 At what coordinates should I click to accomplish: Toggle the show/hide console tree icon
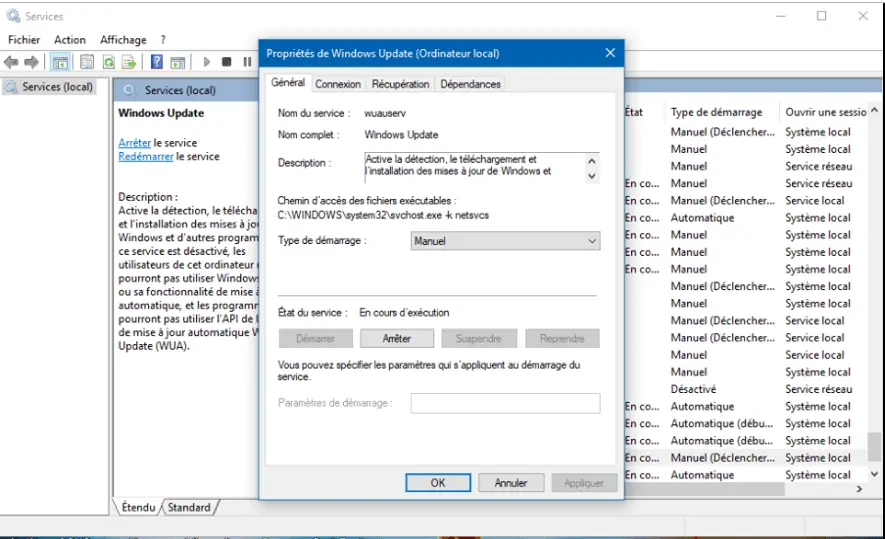click(60, 62)
